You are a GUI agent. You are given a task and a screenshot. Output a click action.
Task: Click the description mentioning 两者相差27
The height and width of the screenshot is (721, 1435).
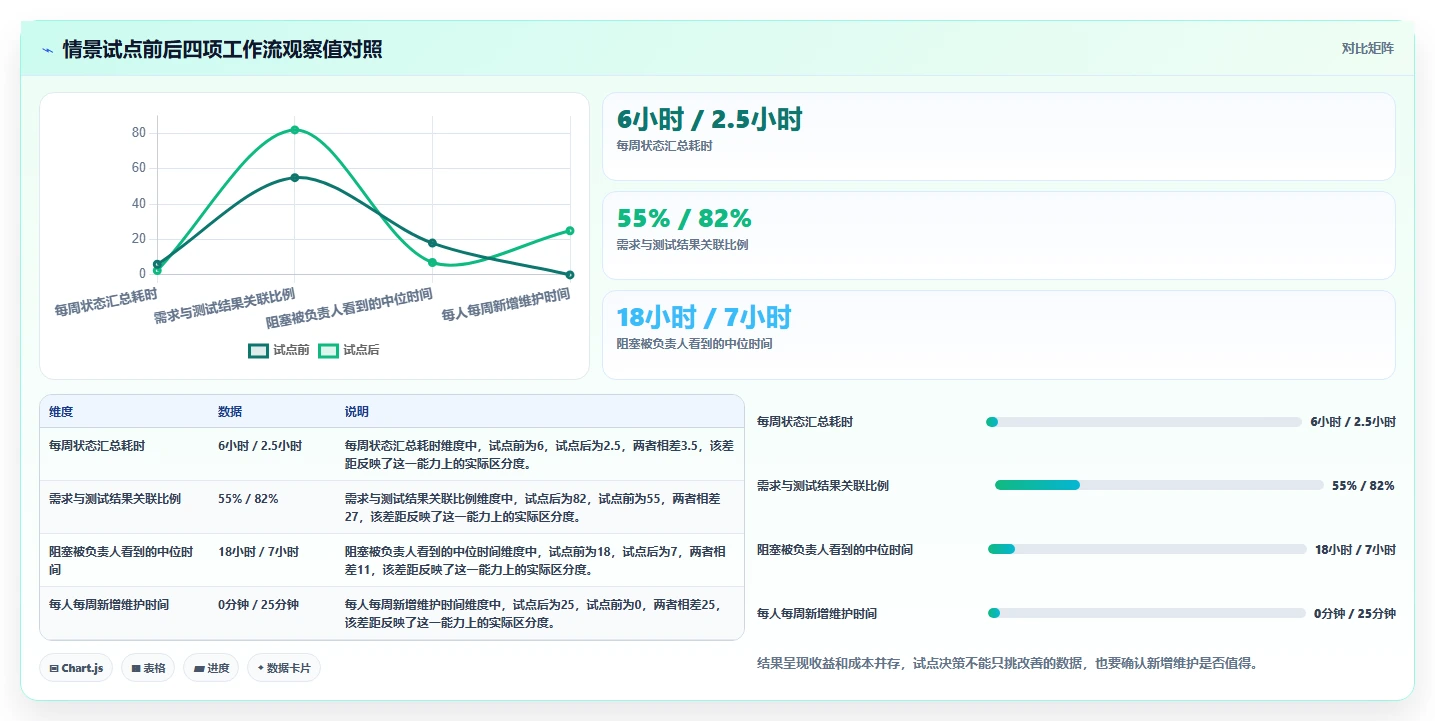point(533,507)
